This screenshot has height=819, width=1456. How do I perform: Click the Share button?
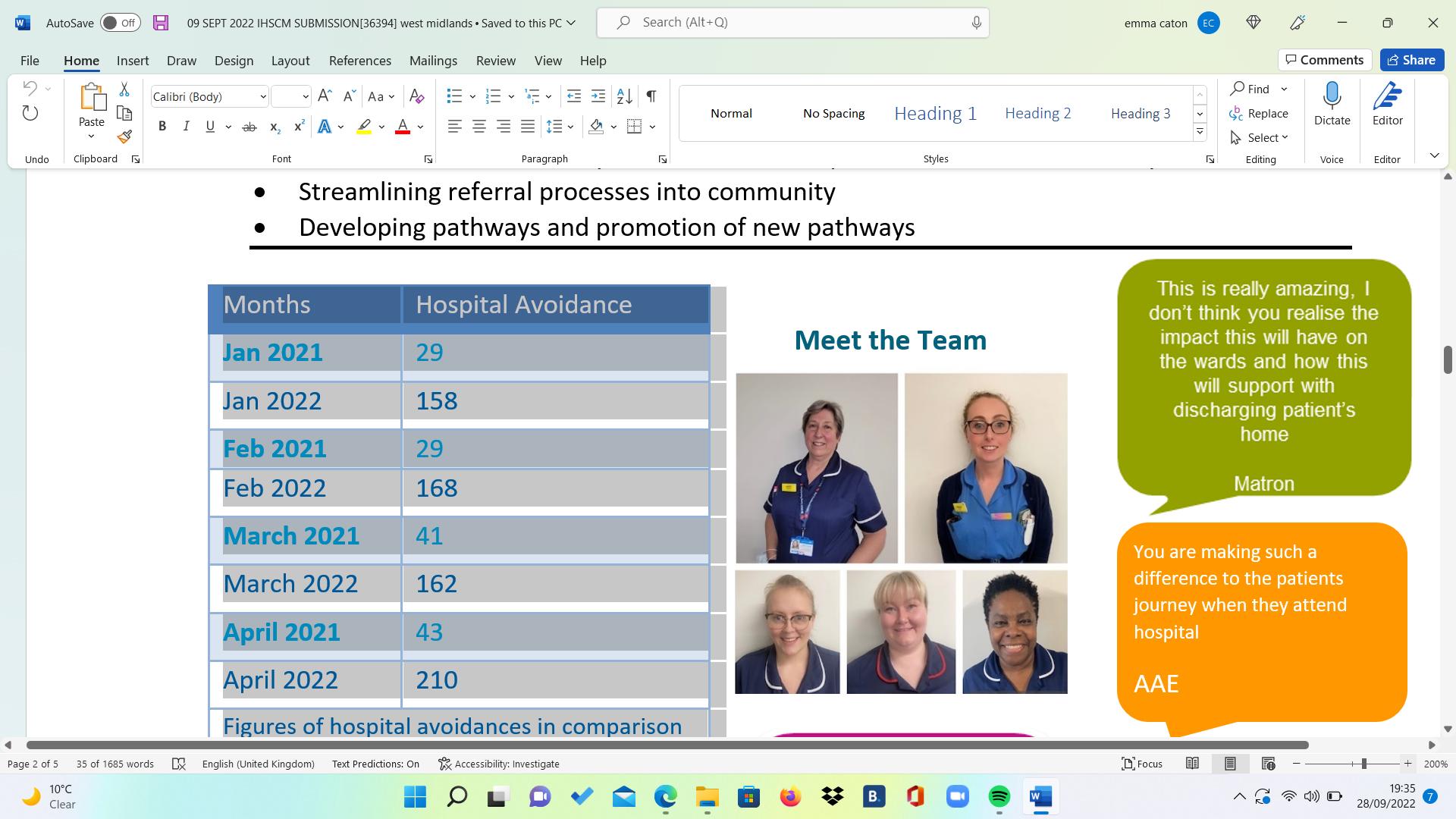click(x=1411, y=60)
